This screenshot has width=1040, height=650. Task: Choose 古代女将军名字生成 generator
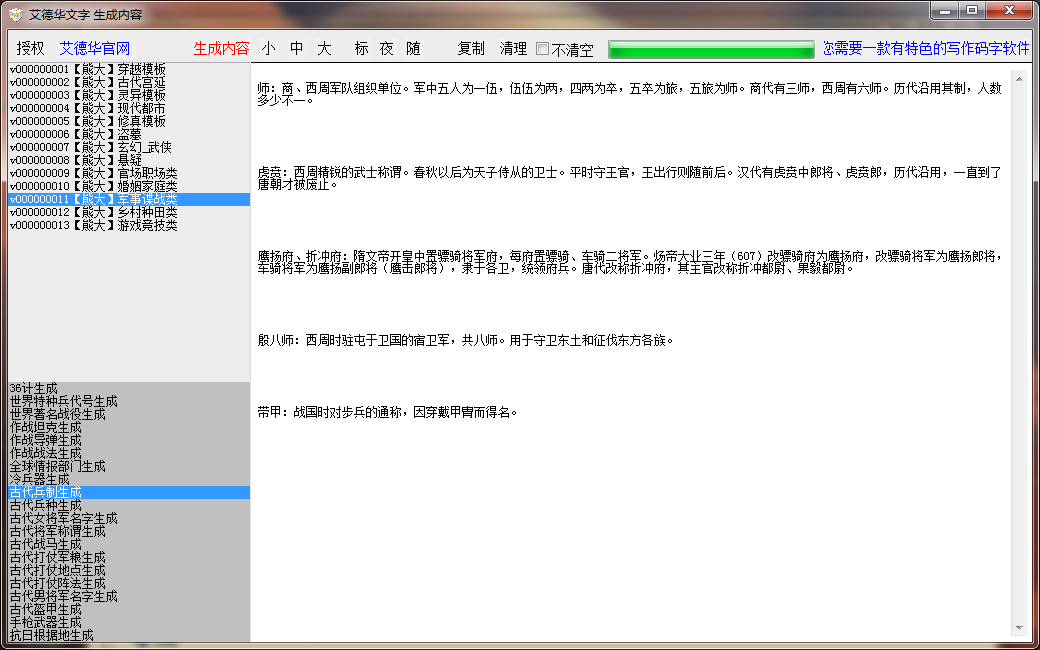(x=129, y=519)
